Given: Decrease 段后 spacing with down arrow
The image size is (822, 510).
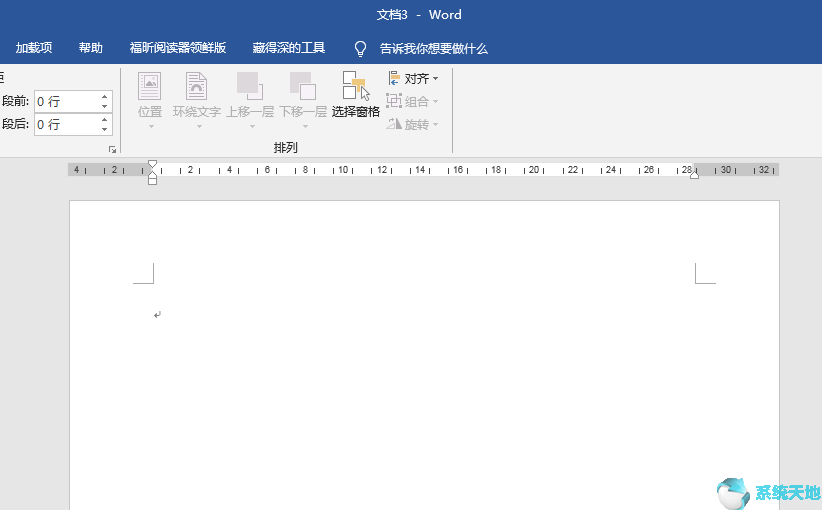Looking at the screenshot, I should tap(105, 129).
